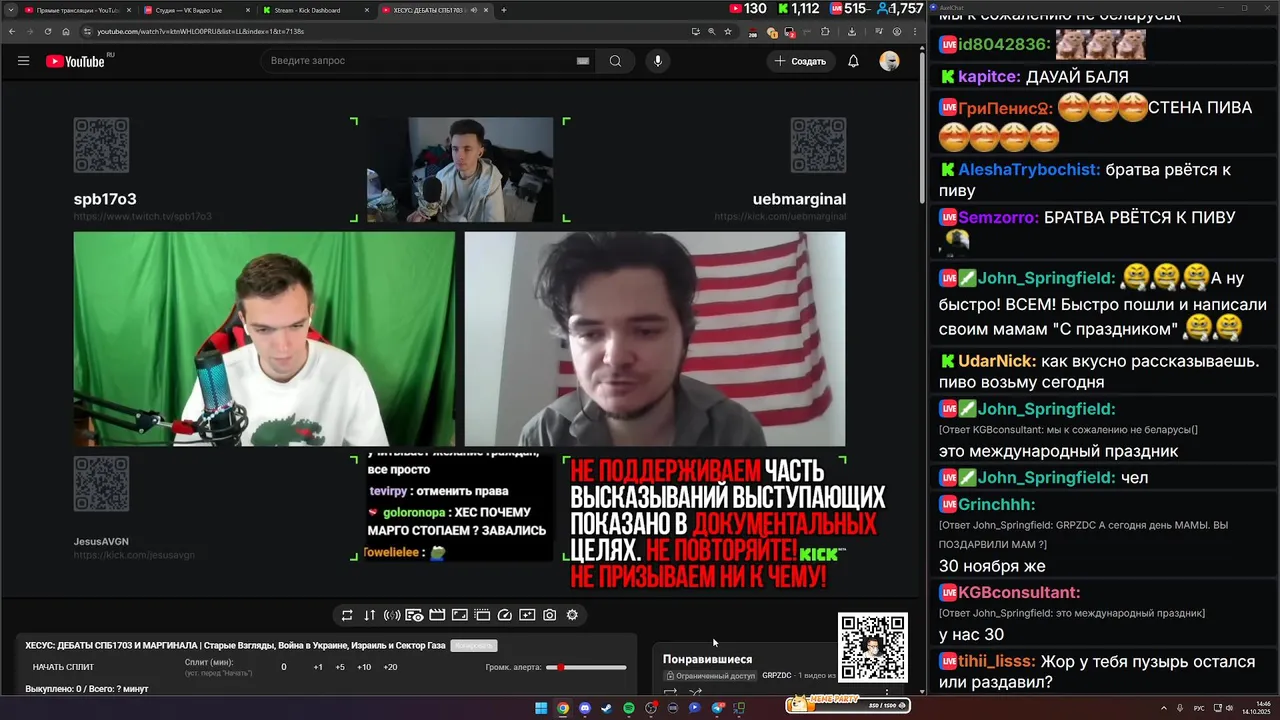The height and width of the screenshot is (720, 1280).
Task: Open player toolbar settings gear
Action: pos(572,615)
